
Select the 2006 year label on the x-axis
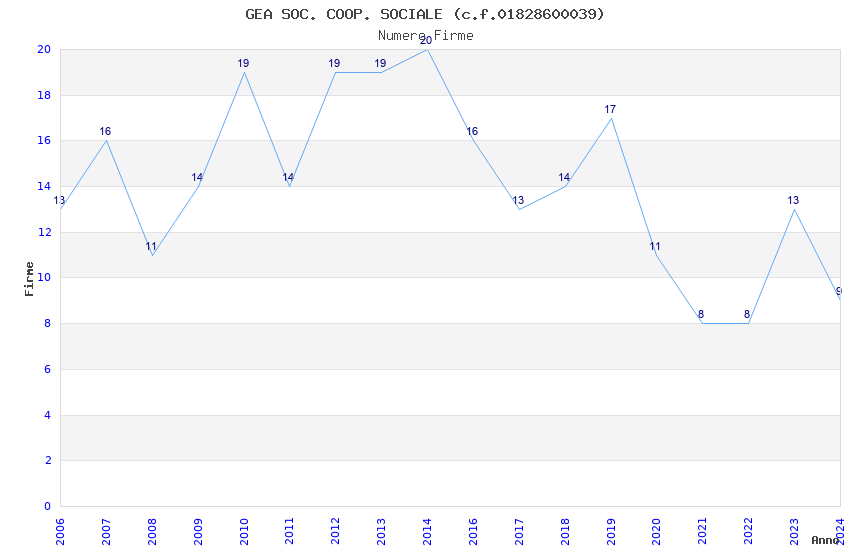[x=60, y=532]
